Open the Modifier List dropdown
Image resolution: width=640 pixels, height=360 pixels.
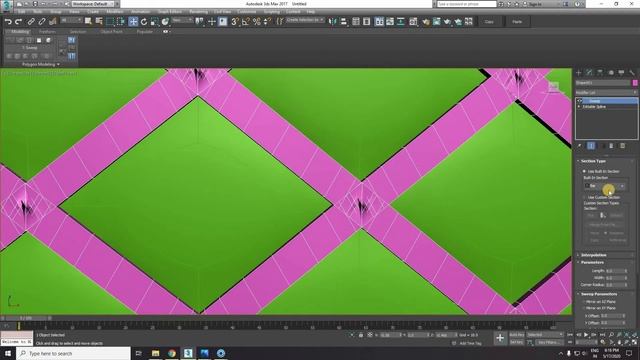(x=606, y=93)
